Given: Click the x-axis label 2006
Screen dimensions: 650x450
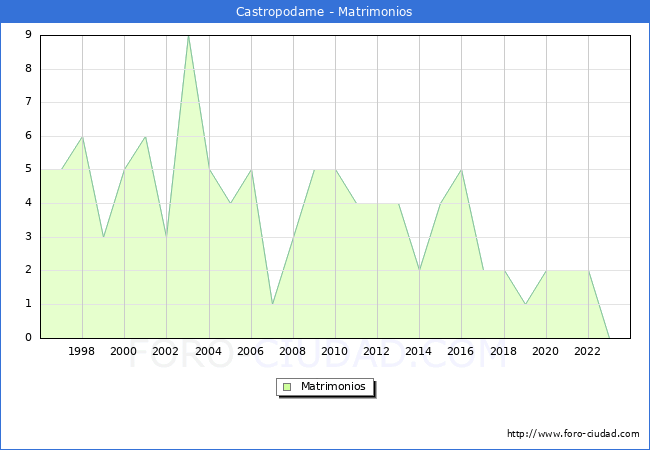Looking at the screenshot, I should click(x=250, y=351).
